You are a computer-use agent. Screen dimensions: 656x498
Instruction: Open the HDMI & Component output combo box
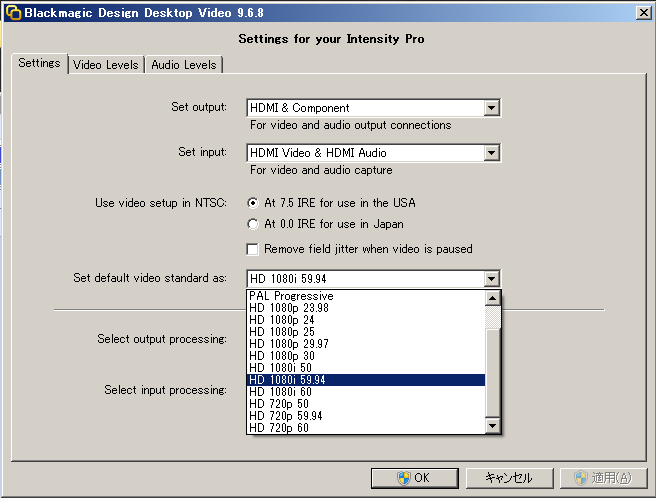point(373,108)
